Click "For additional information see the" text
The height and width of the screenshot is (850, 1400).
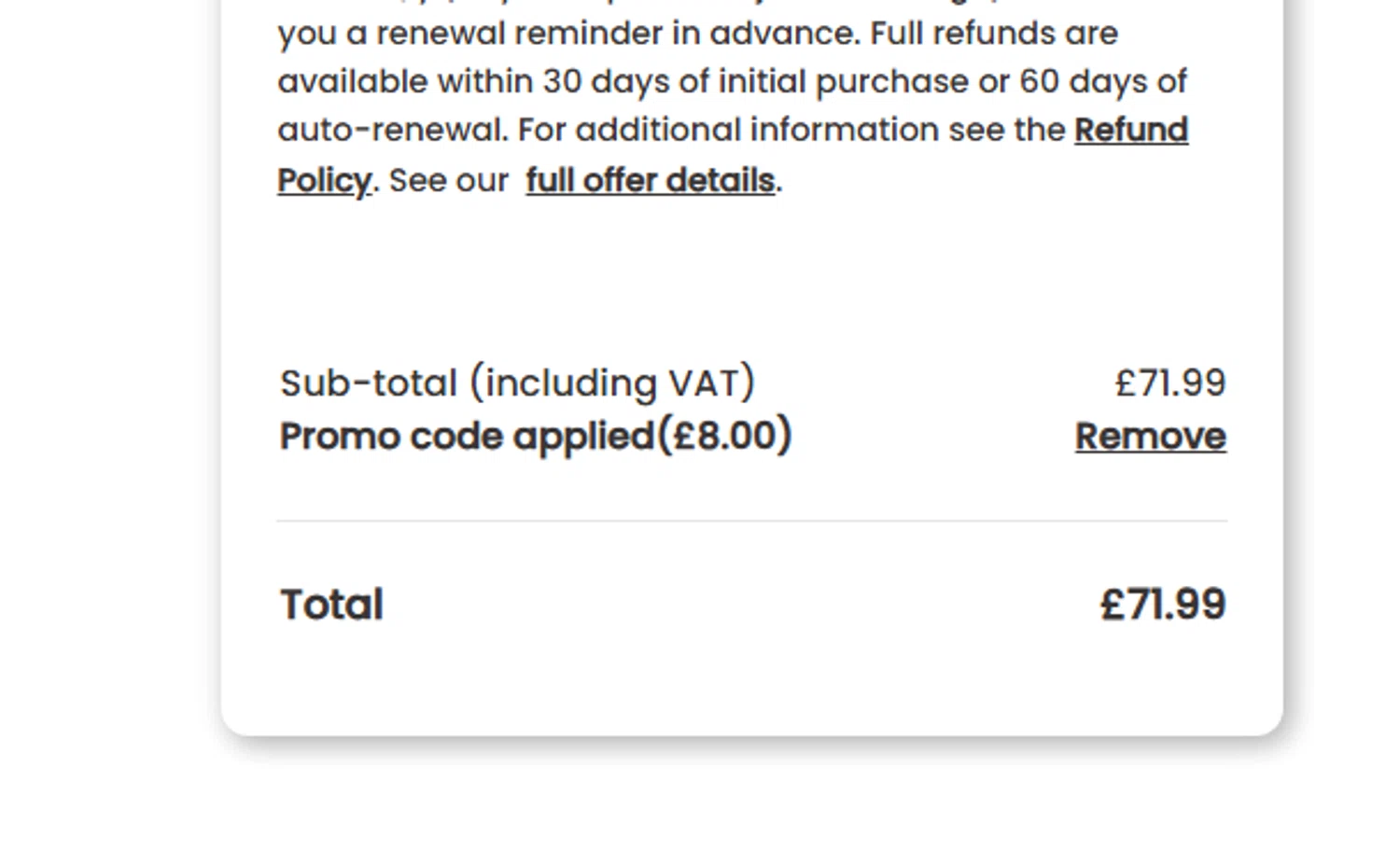coord(791,131)
